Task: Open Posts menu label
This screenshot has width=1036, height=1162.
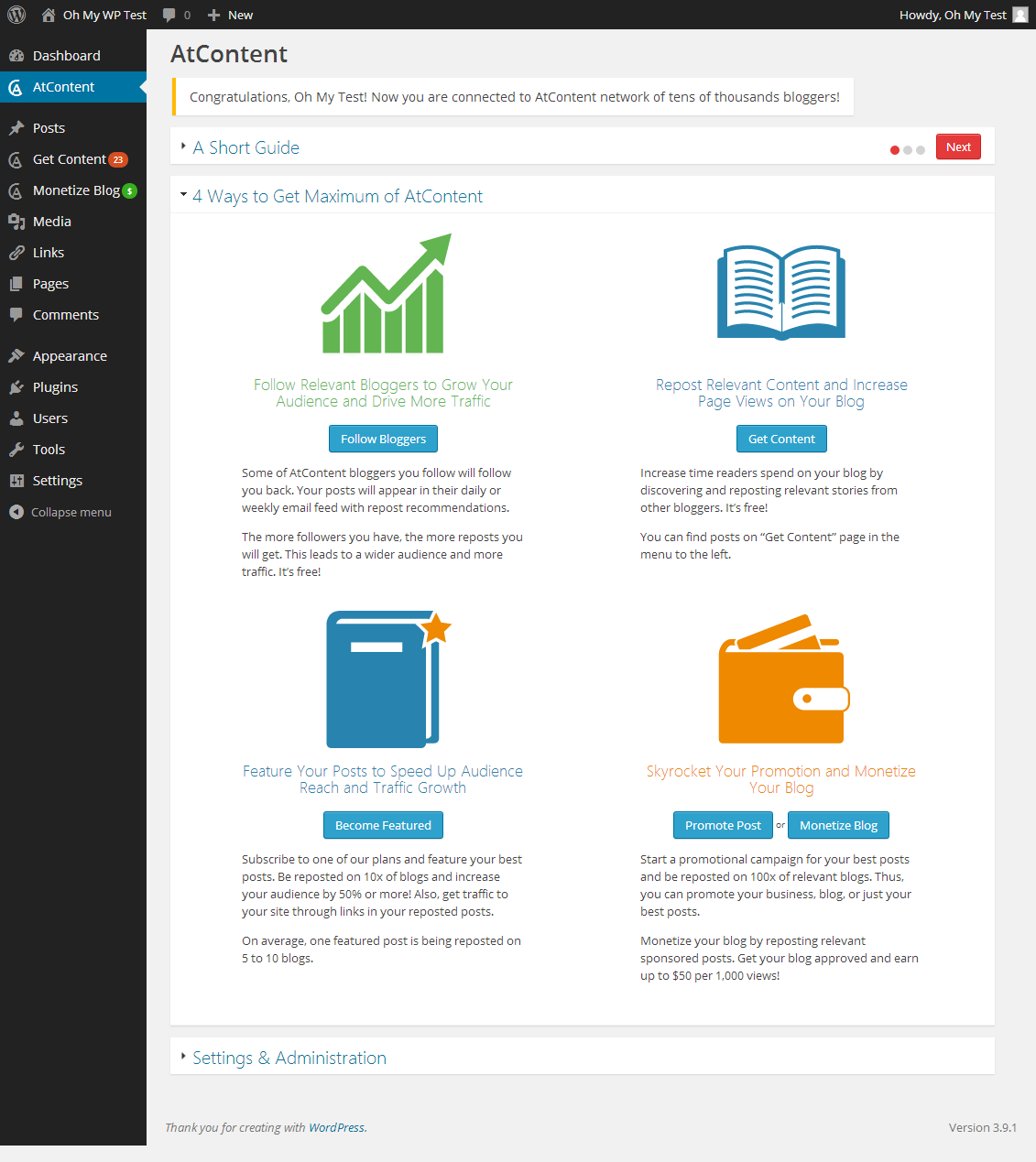Action: [49, 128]
